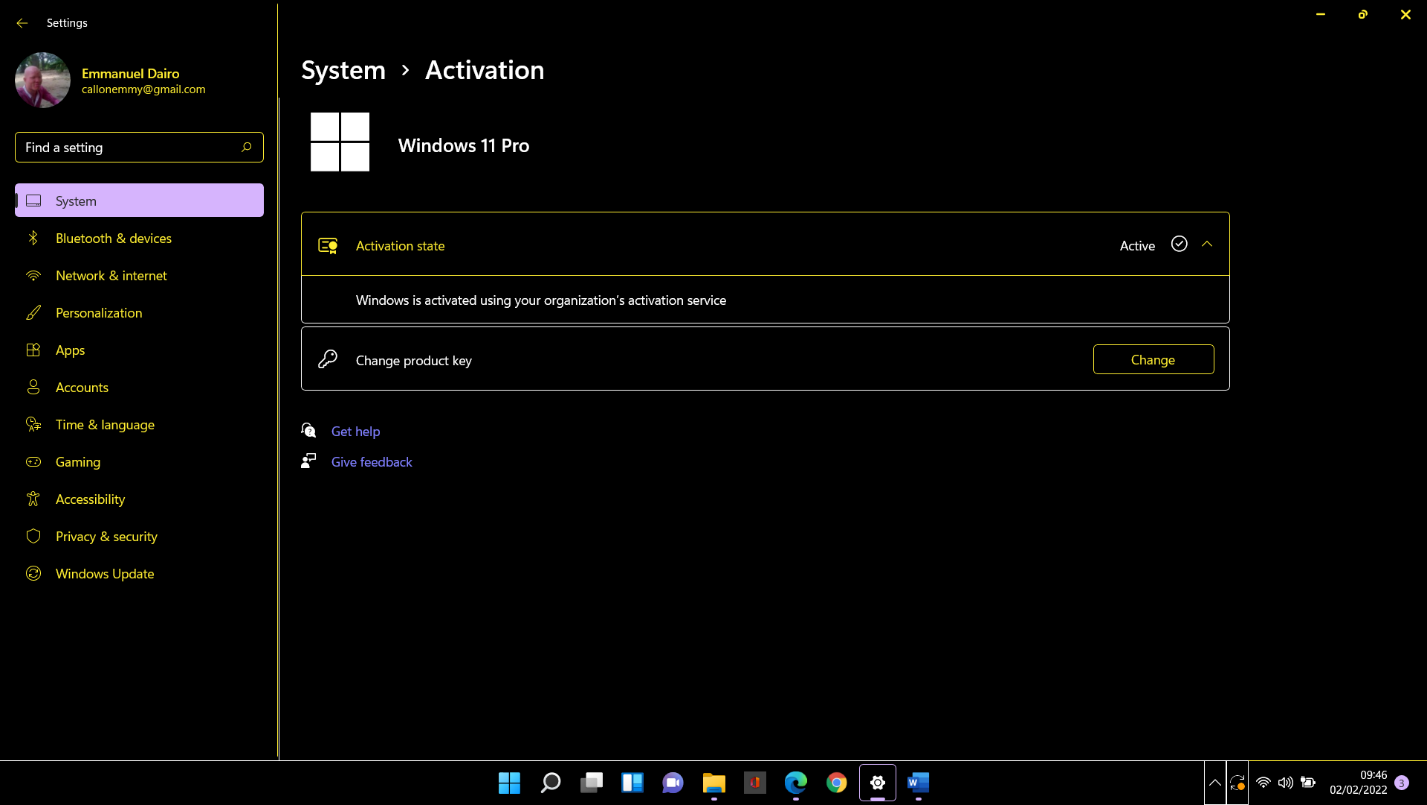Launch Microsoft Word from the taskbar
The image size is (1427, 805).
pyautogui.click(x=917, y=783)
